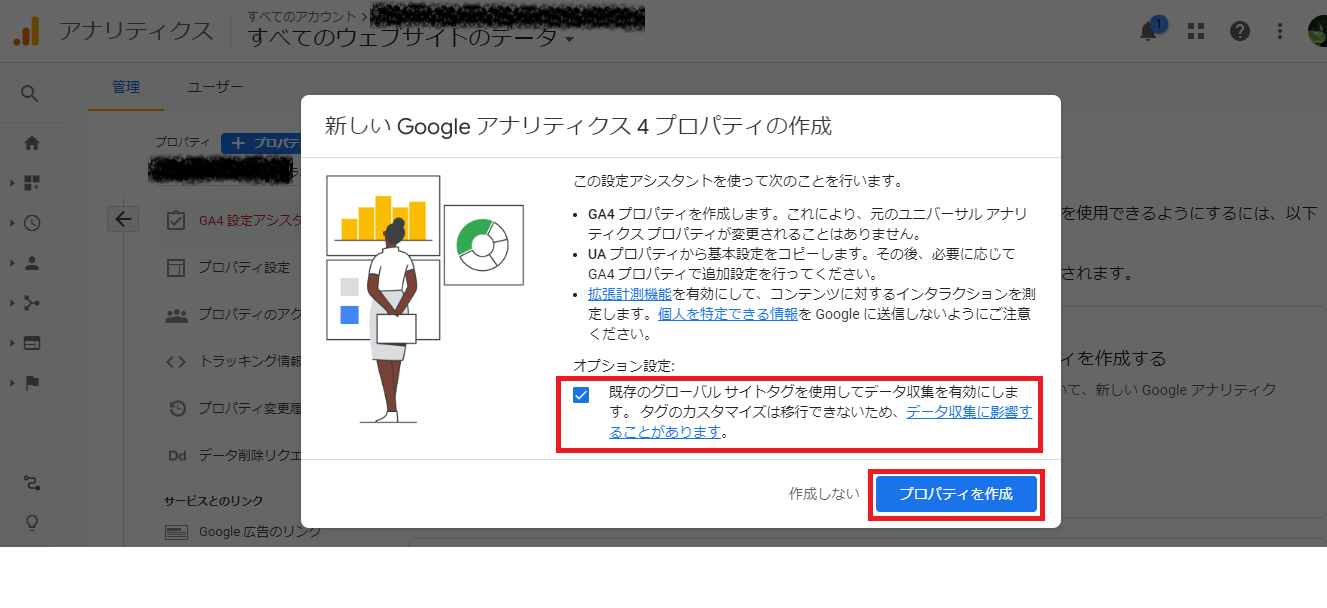
Task: Open the Google apps grid
Action: tap(1195, 32)
